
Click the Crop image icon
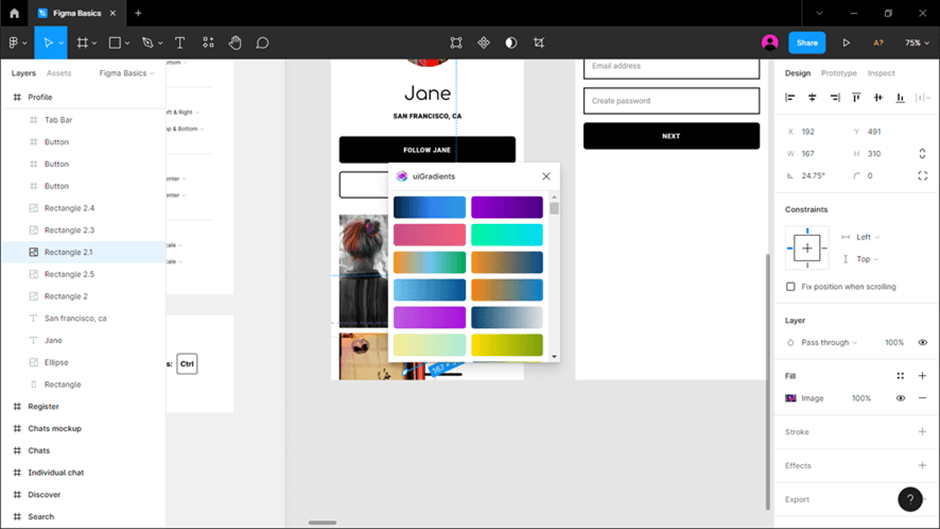click(539, 43)
